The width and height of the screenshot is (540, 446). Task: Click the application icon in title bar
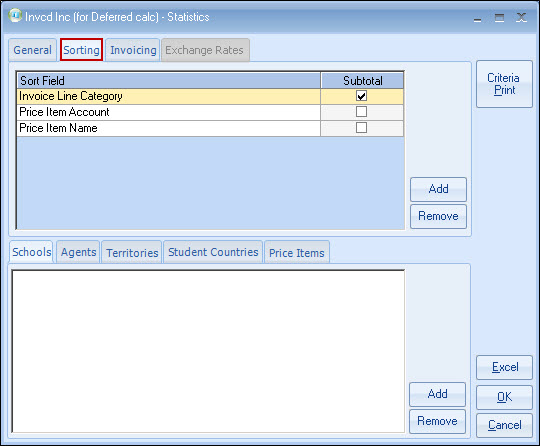(15, 16)
